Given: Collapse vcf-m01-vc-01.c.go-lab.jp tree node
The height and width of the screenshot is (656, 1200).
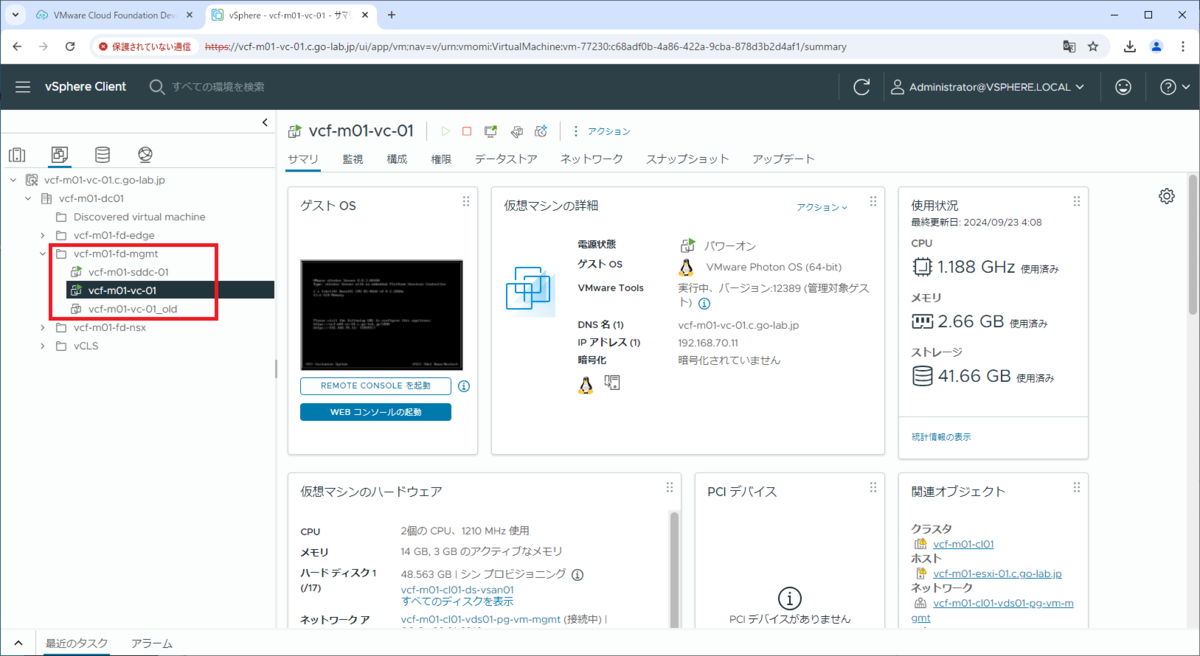Looking at the screenshot, I should tap(13, 180).
